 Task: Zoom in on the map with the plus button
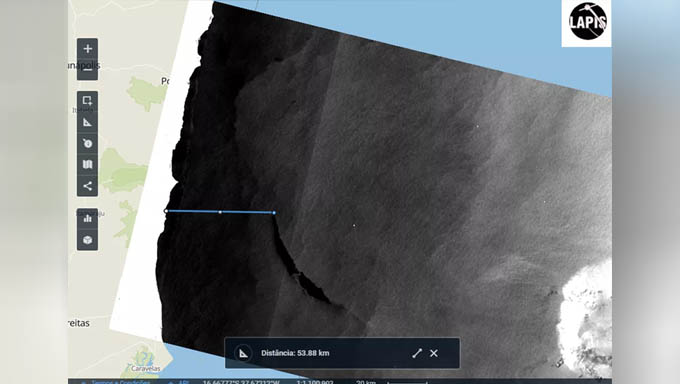(x=88, y=49)
